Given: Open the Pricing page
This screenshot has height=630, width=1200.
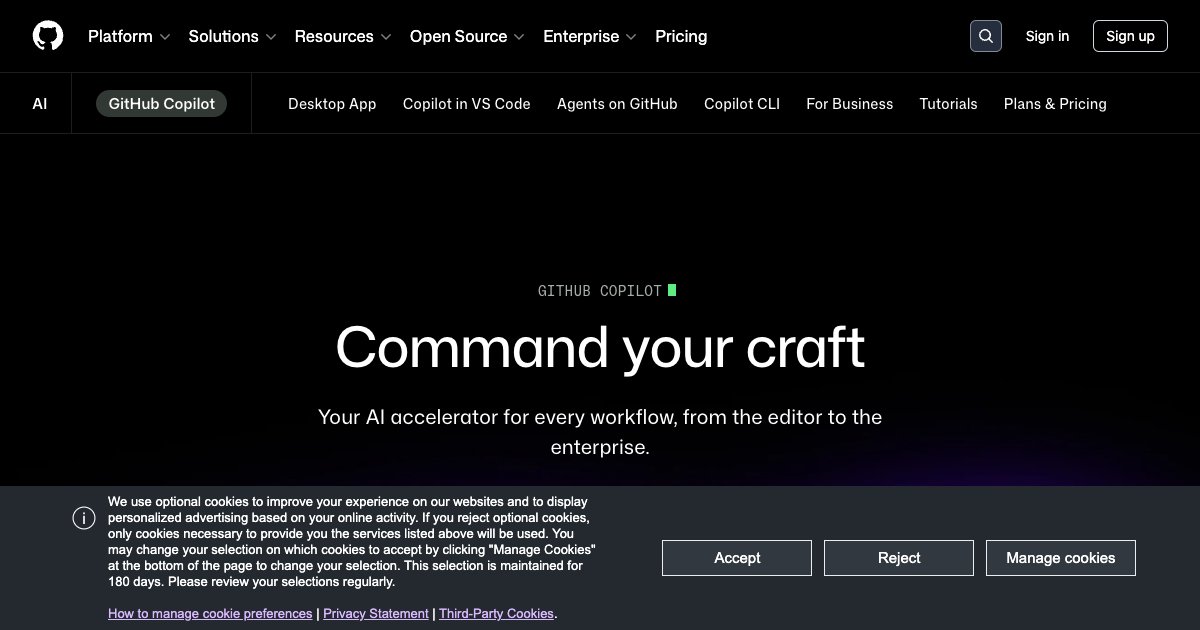Looking at the screenshot, I should (x=681, y=36).
